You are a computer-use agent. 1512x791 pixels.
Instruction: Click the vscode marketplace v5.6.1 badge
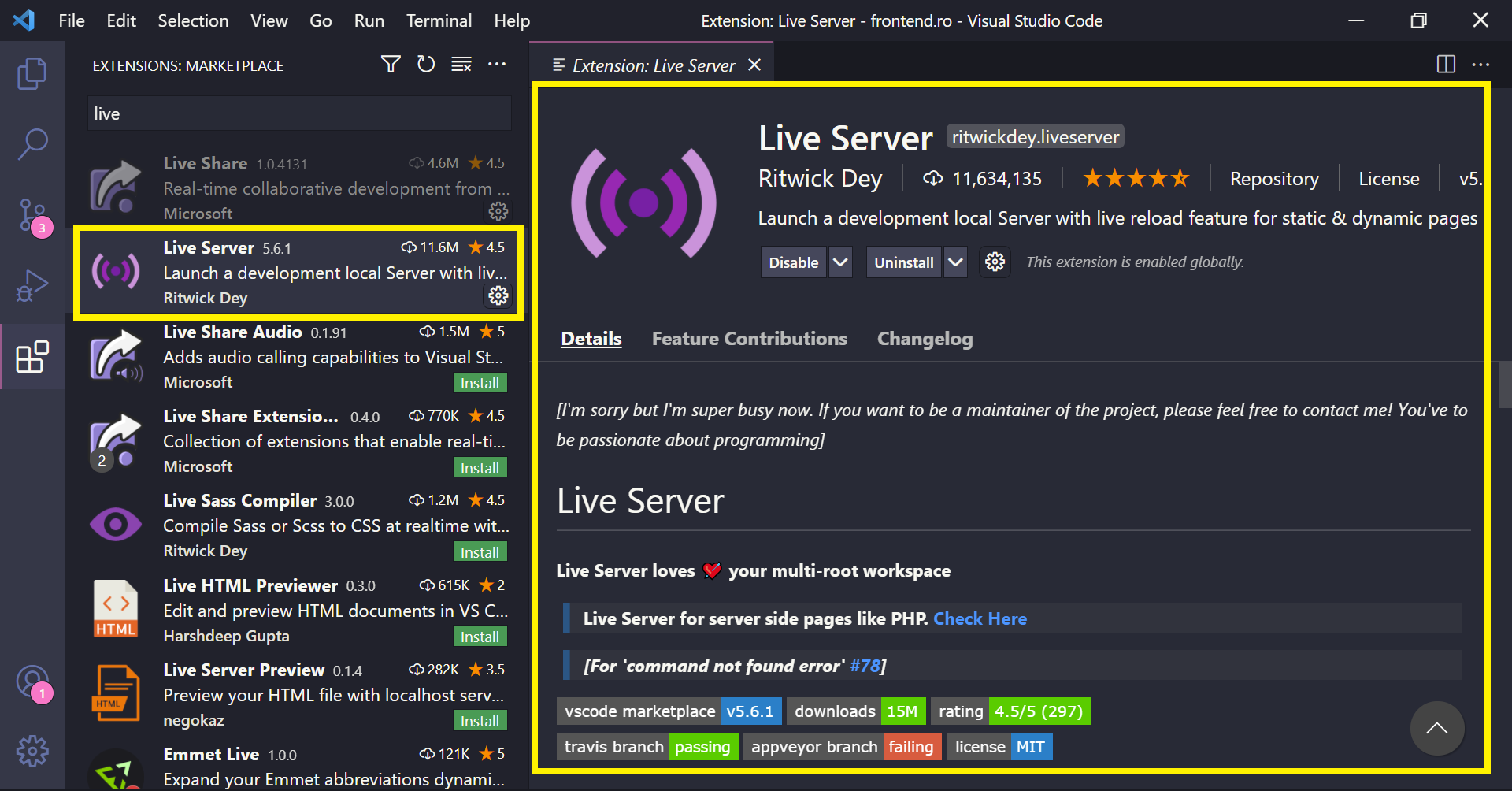tap(669, 711)
